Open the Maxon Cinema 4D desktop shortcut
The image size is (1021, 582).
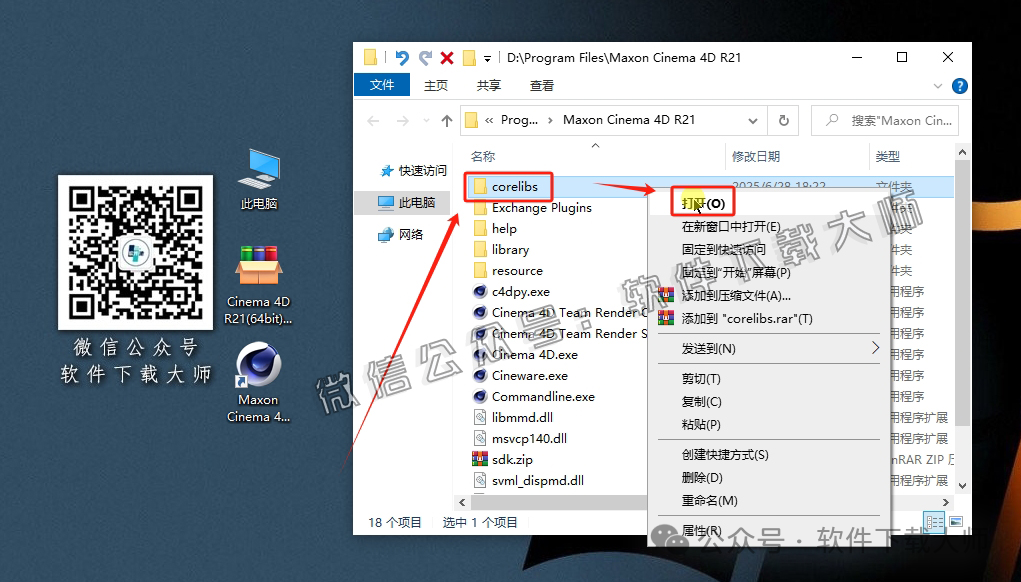point(258,366)
